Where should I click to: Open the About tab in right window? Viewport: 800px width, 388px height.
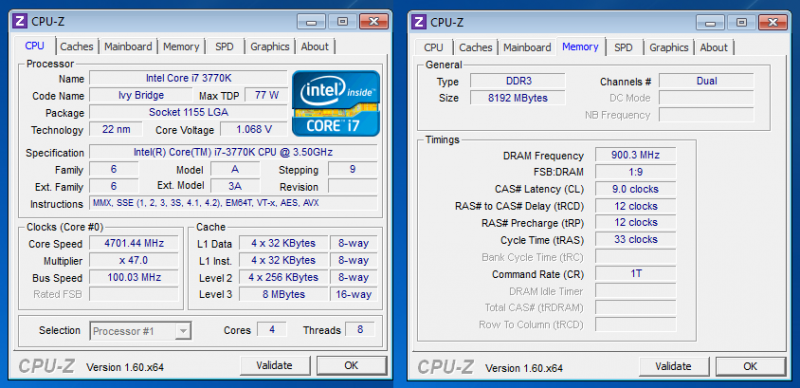click(x=714, y=47)
